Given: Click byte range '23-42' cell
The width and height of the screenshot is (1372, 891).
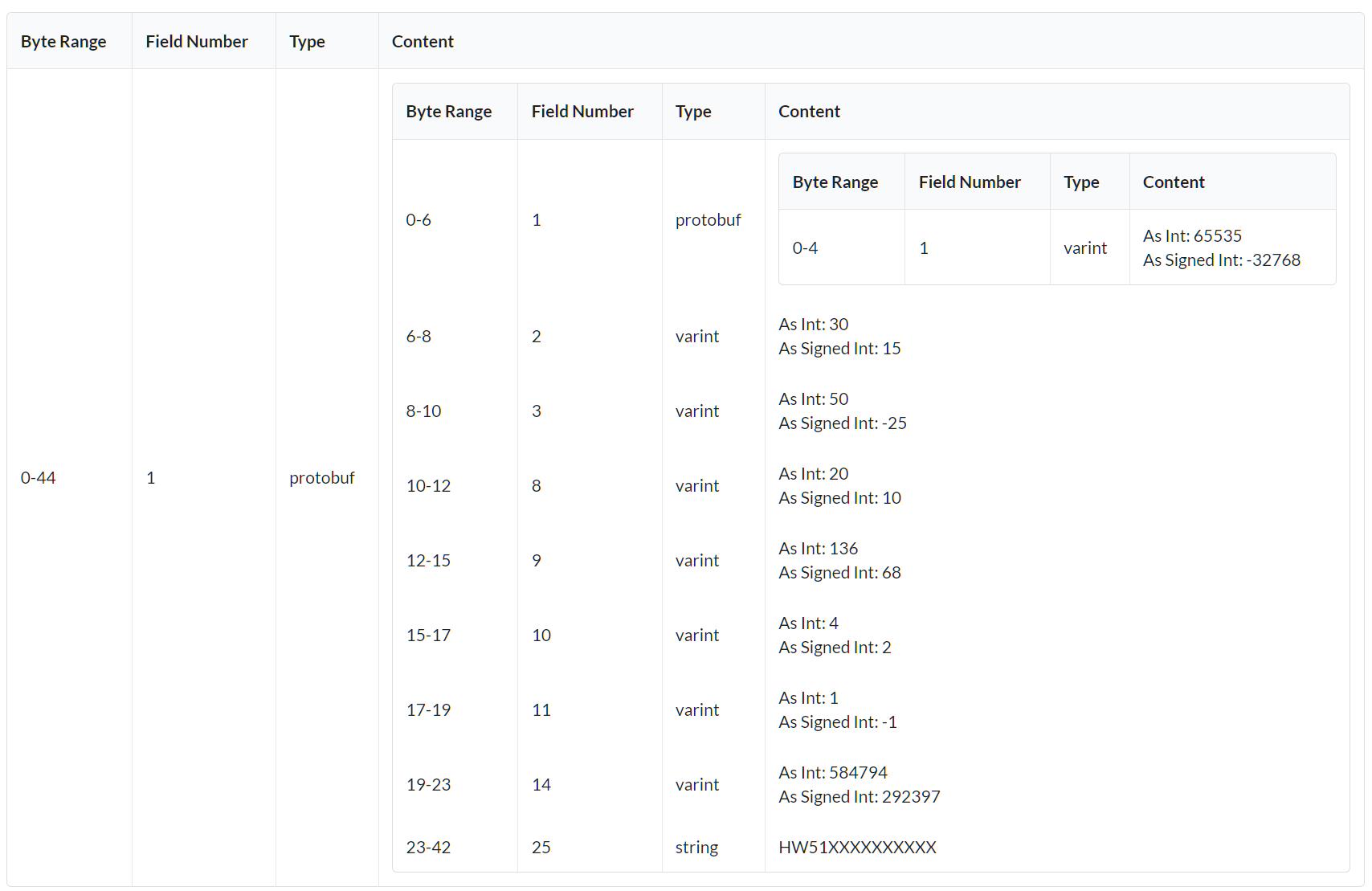Looking at the screenshot, I should 428,847.
